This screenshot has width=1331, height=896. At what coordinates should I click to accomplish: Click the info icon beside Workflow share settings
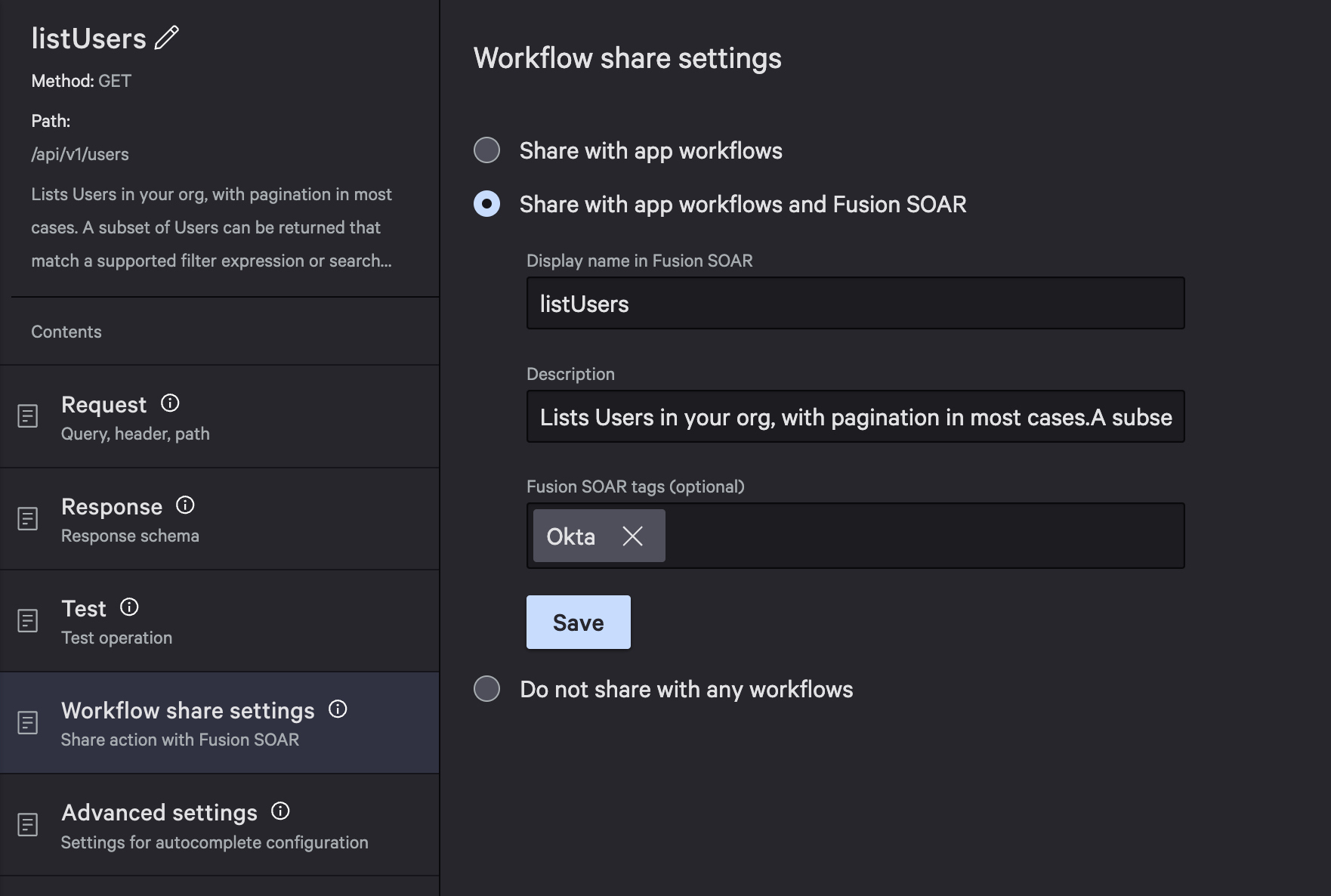pos(338,709)
